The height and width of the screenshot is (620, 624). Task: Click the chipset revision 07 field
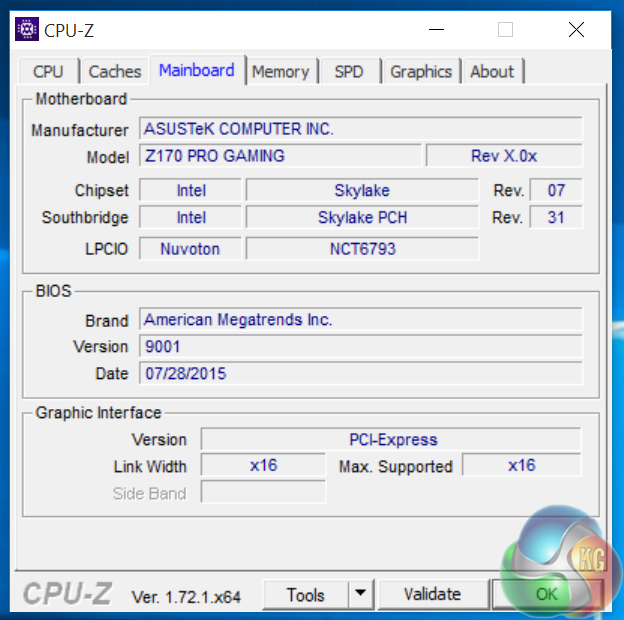click(556, 190)
